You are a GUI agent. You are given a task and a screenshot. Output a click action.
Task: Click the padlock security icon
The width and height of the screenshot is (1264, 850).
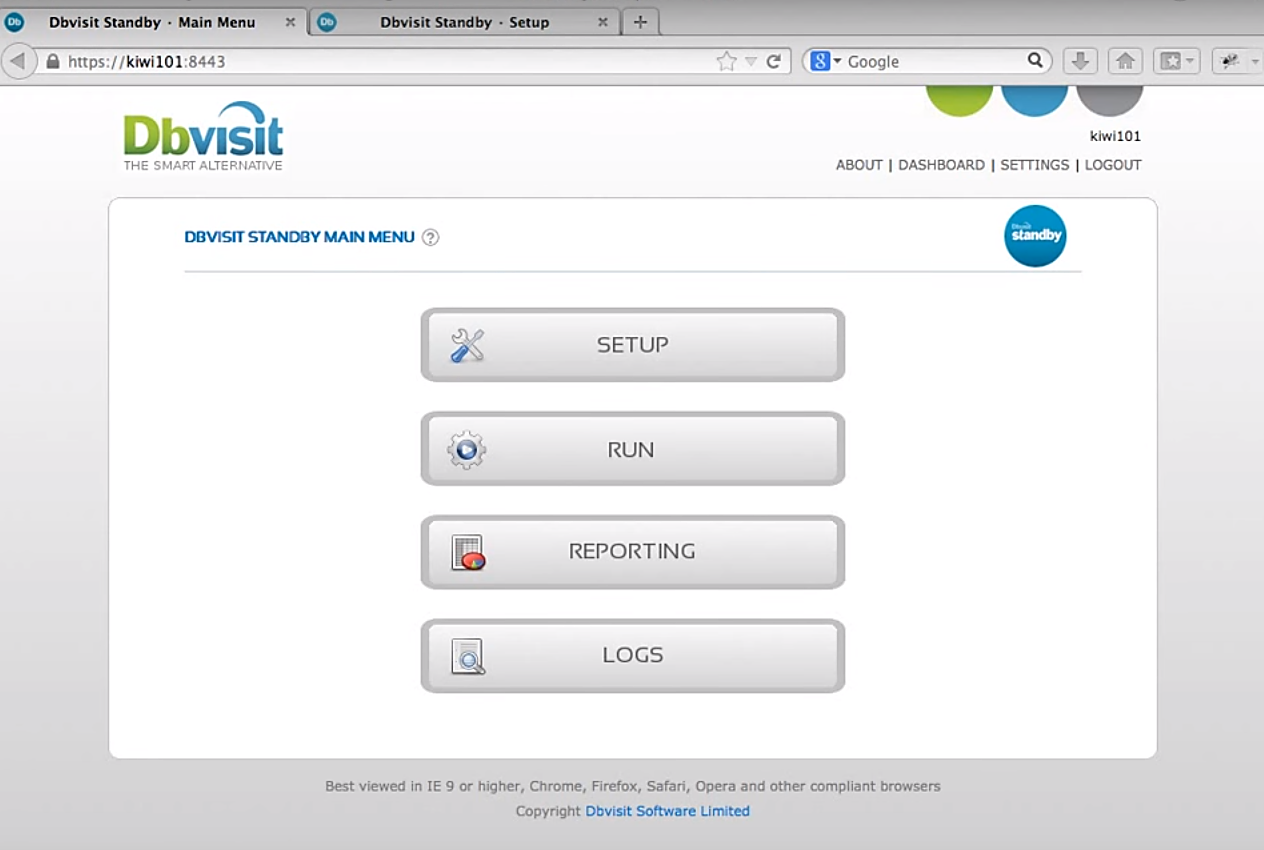[x=53, y=61]
